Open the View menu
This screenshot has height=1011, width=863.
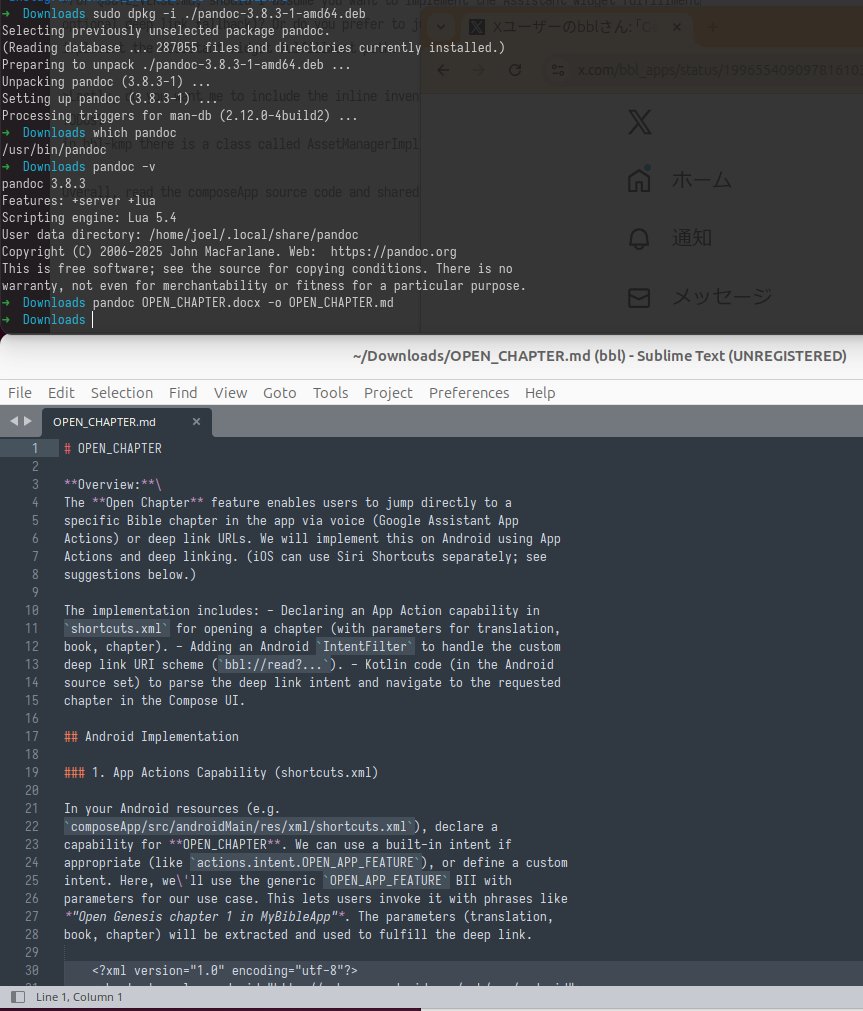pos(230,393)
